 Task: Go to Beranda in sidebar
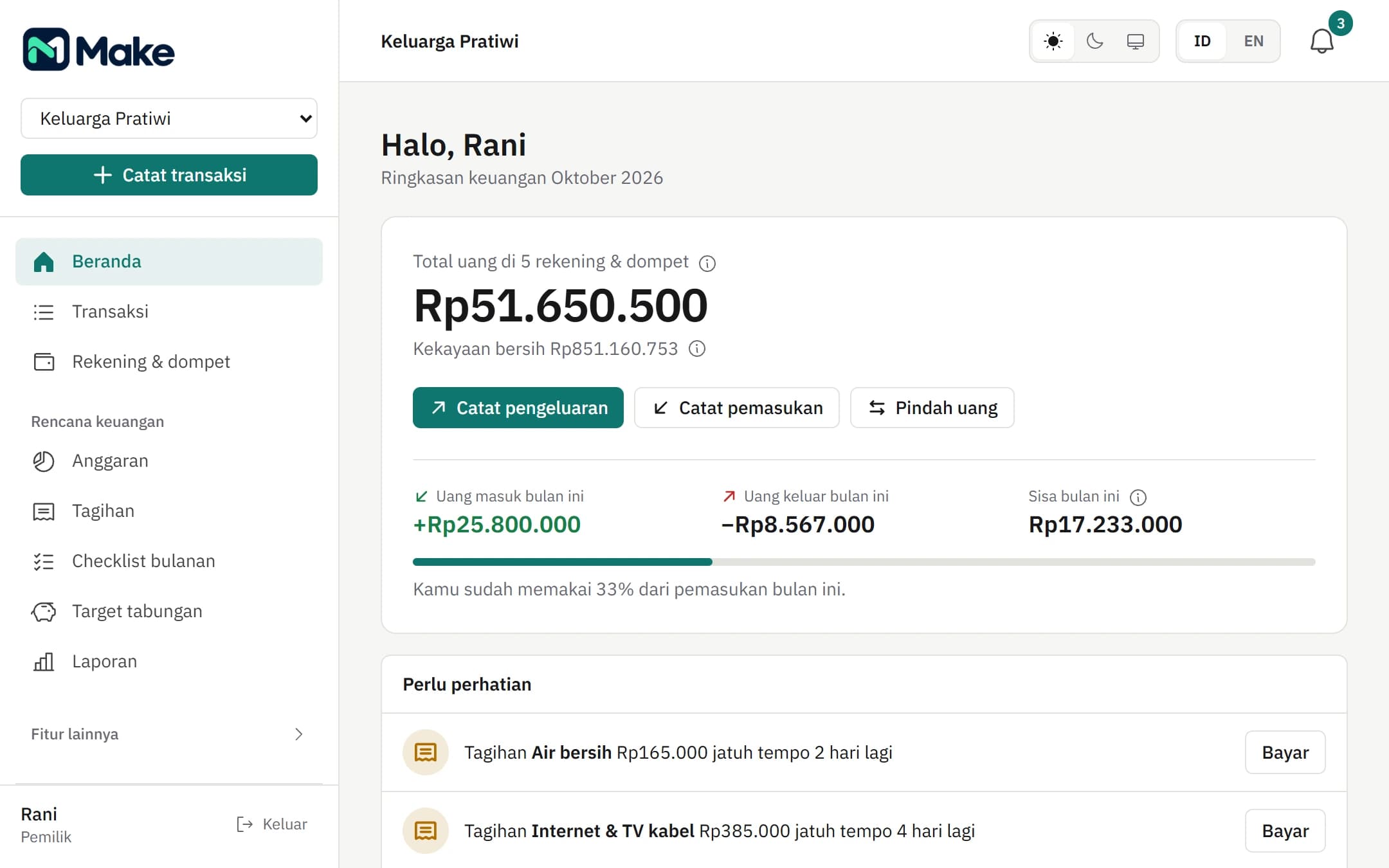pos(169,262)
